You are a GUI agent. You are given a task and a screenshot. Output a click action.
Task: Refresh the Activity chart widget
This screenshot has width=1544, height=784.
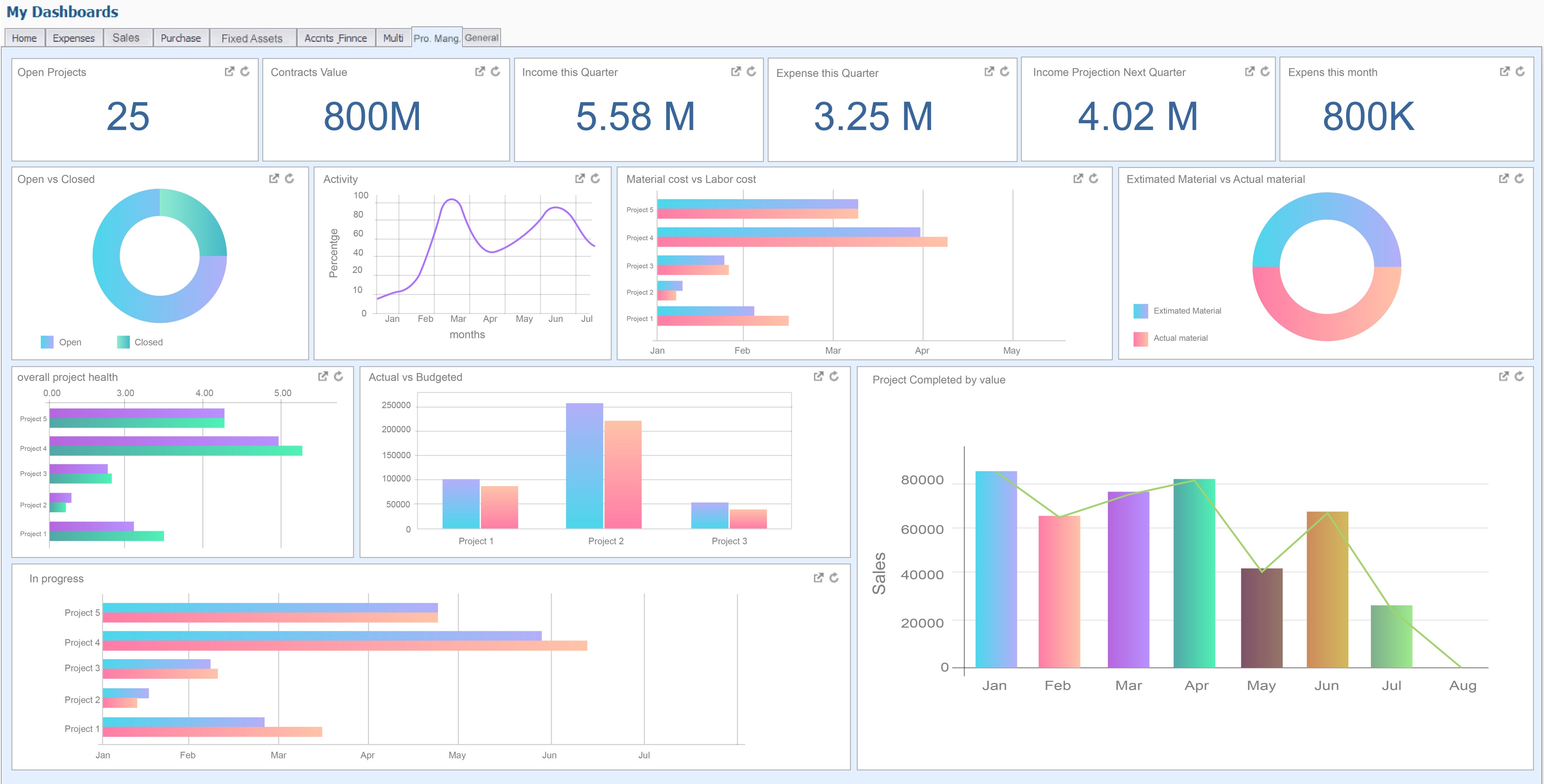(595, 178)
